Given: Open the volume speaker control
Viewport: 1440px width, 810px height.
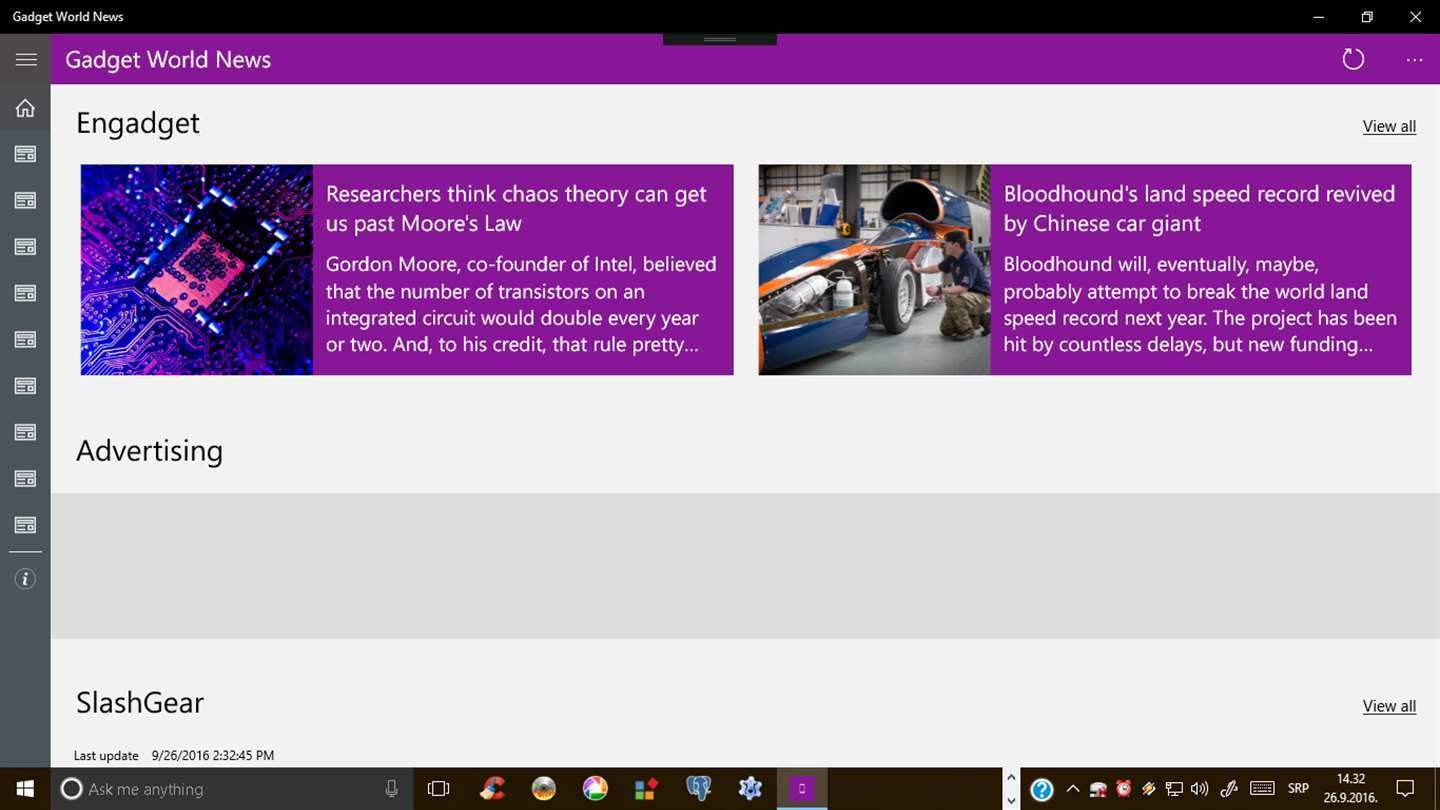Looking at the screenshot, I should click(x=1199, y=789).
